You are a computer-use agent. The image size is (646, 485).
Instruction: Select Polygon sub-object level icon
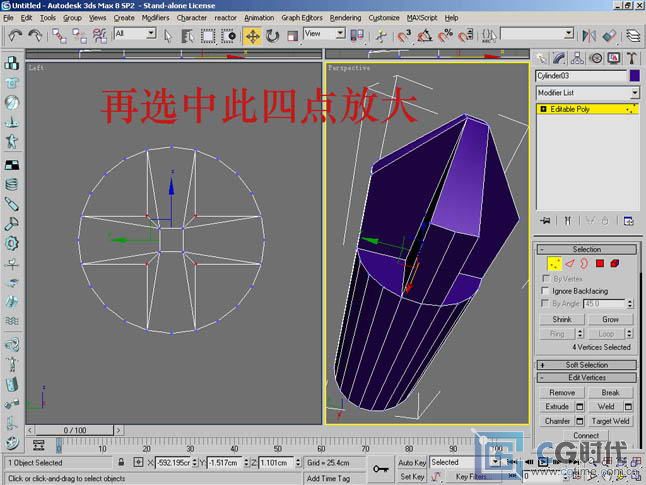point(600,263)
